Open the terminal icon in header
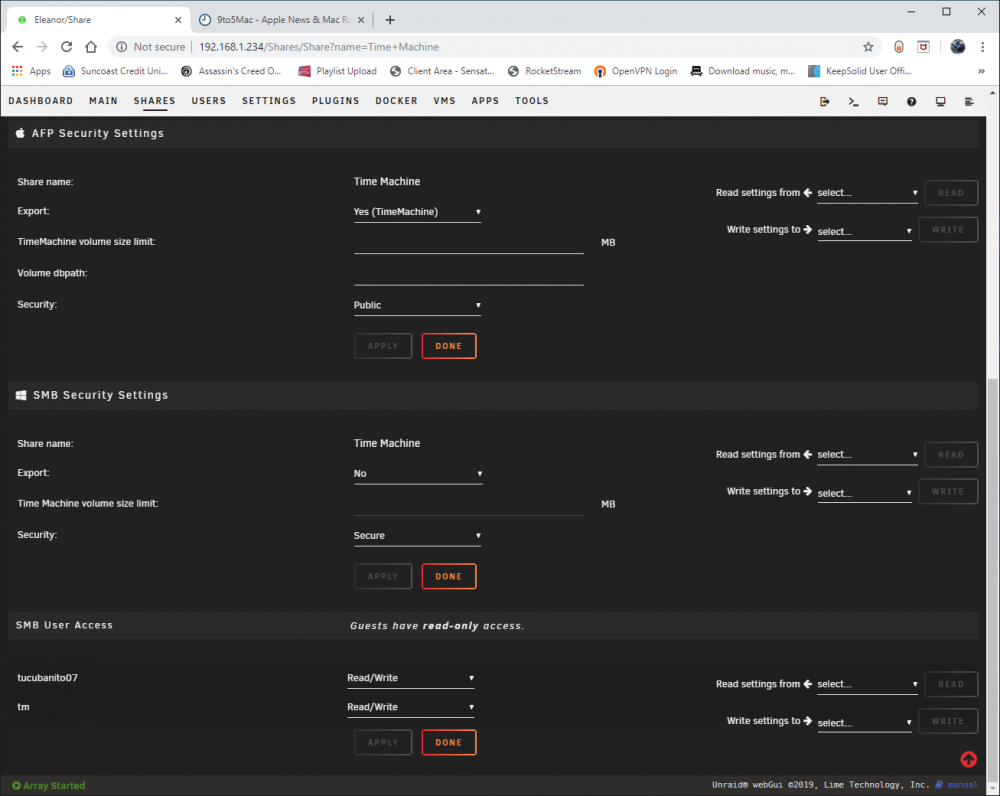Viewport: 1000px width, 796px height. (x=853, y=101)
